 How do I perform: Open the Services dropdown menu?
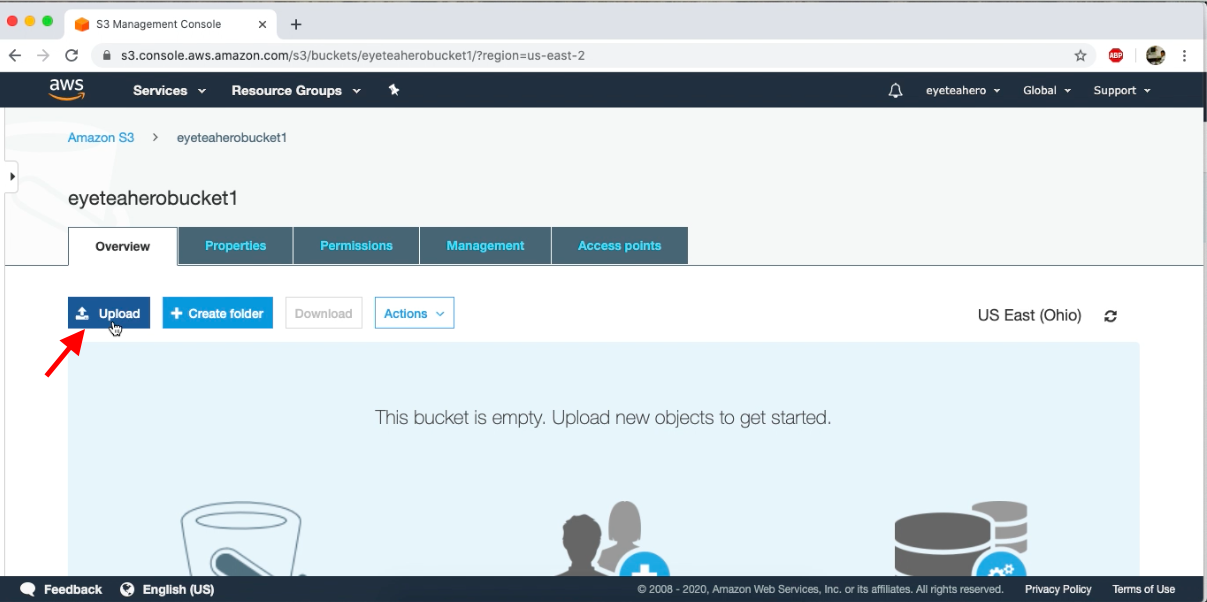[170, 90]
